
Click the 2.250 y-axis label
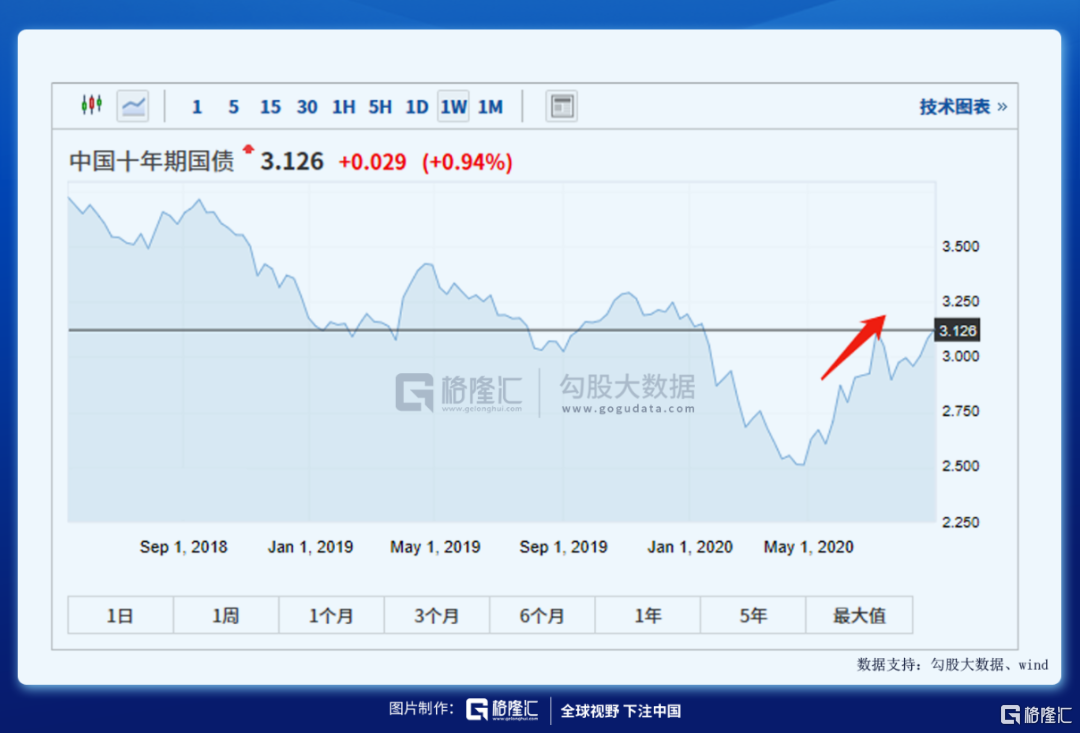960,522
